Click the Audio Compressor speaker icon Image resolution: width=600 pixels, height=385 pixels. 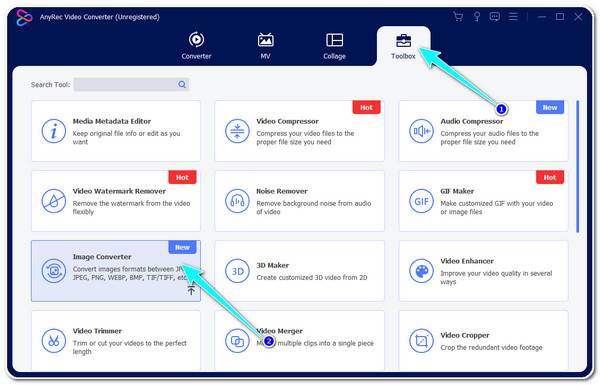(x=421, y=131)
